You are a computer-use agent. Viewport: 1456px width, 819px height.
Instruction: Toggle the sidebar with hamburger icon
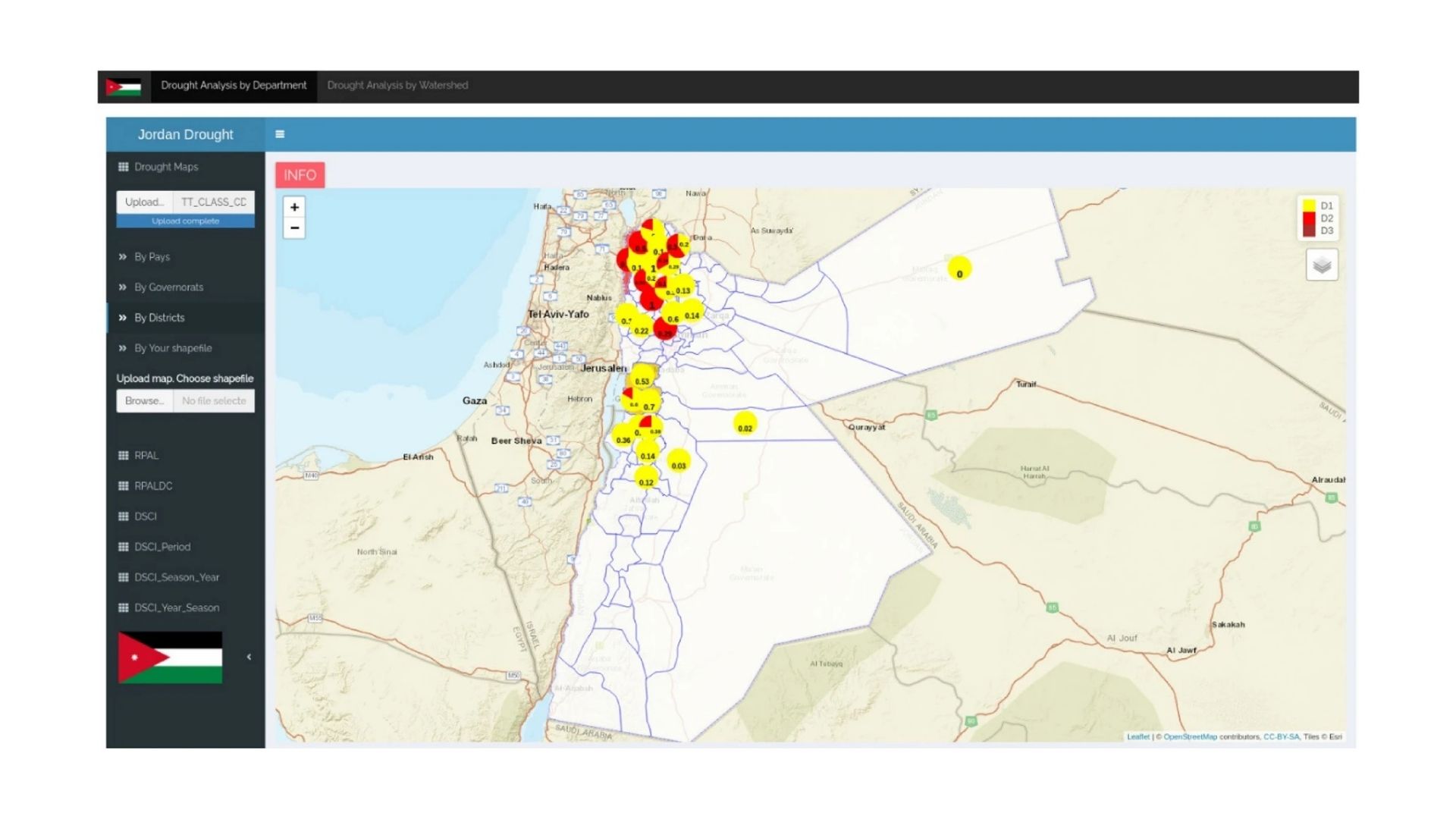(x=280, y=134)
